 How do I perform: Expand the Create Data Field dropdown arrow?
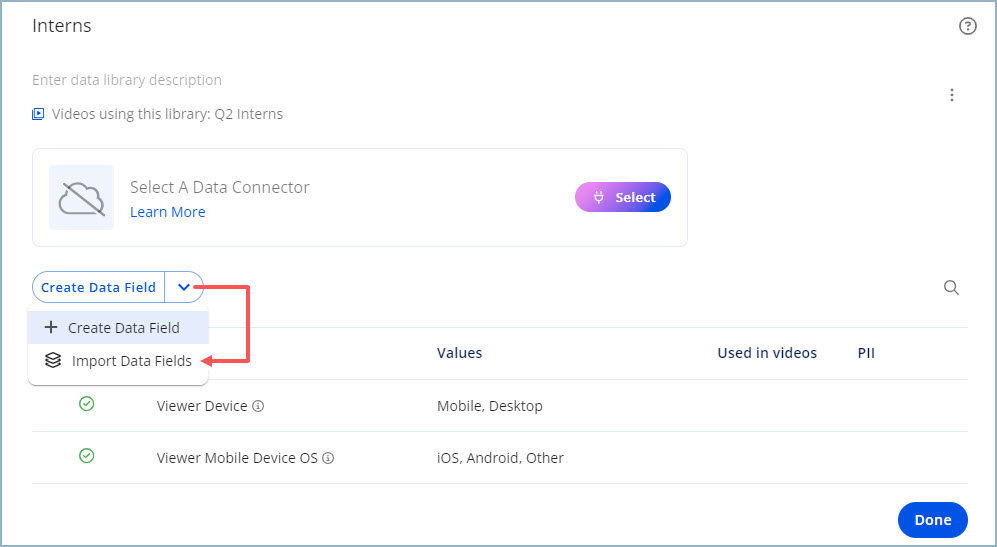click(x=184, y=287)
